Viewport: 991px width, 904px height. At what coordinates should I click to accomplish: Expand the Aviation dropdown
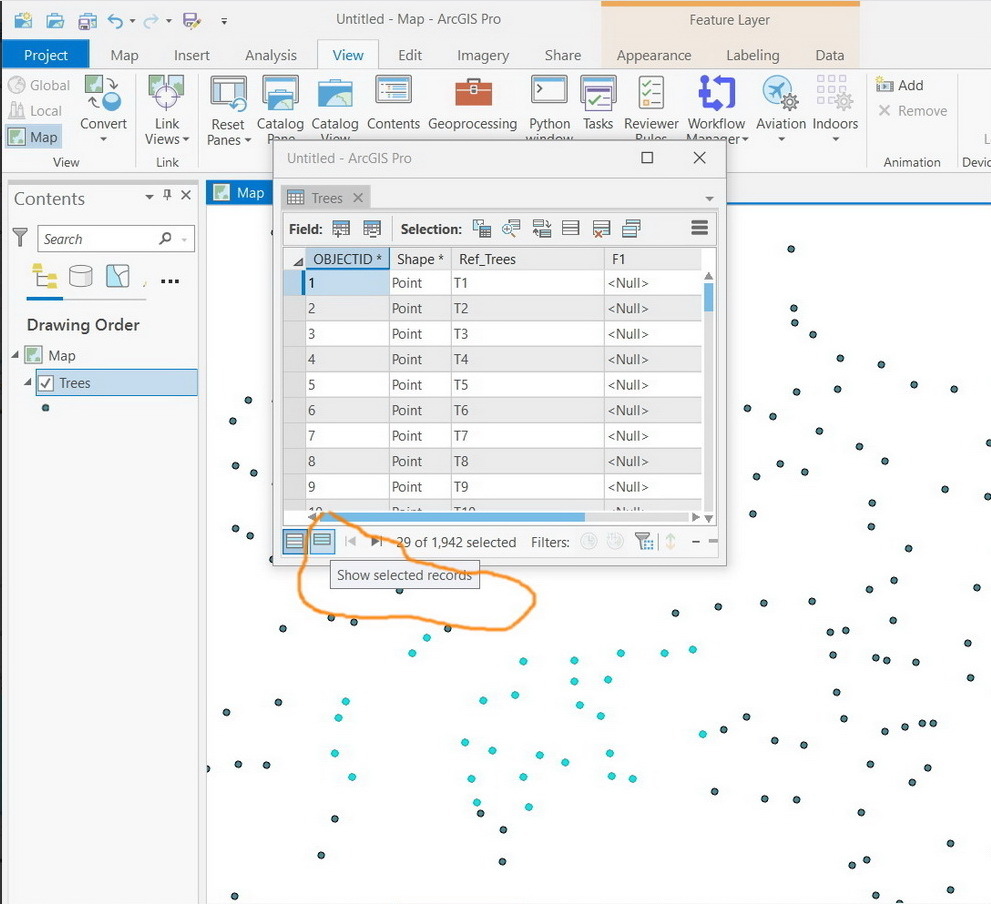point(781,139)
